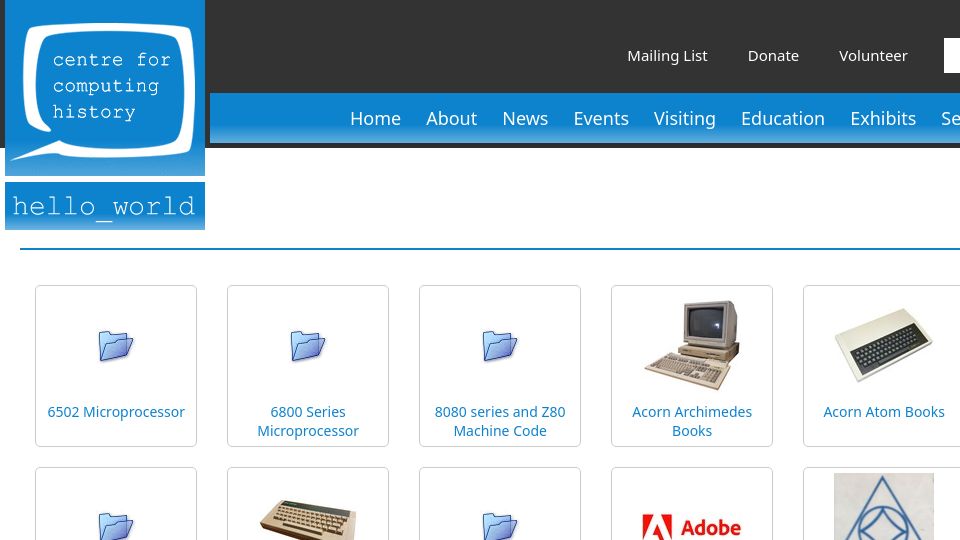The image size is (960, 540).
Task: Click the Adobe logo thumbnail
Action: pyautogui.click(x=692, y=527)
